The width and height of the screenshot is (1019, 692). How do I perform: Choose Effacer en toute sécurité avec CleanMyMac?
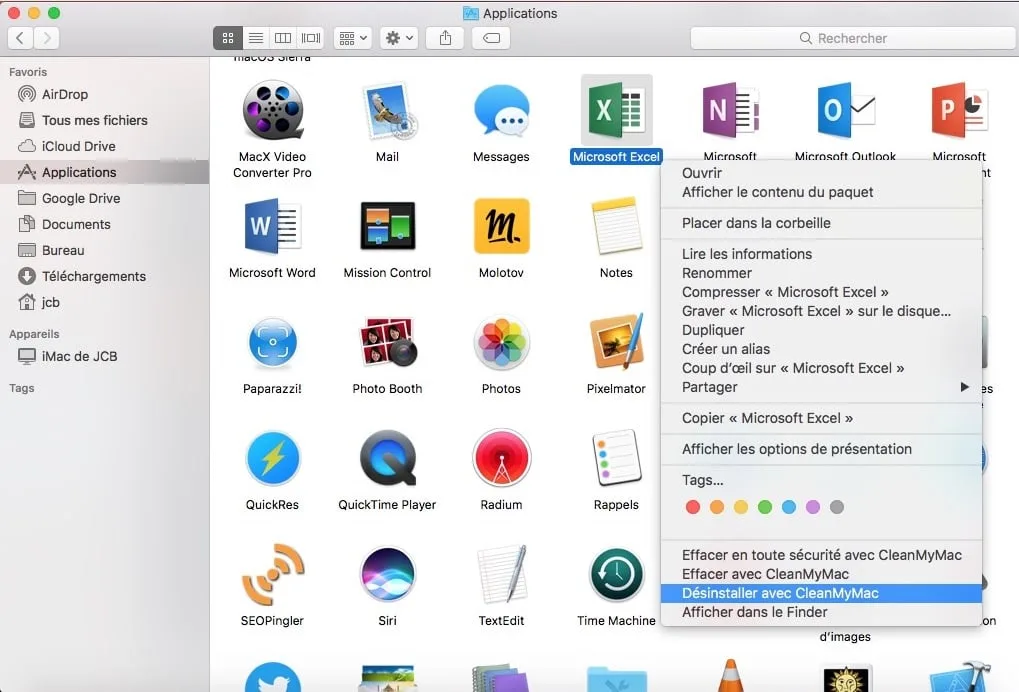(821, 556)
